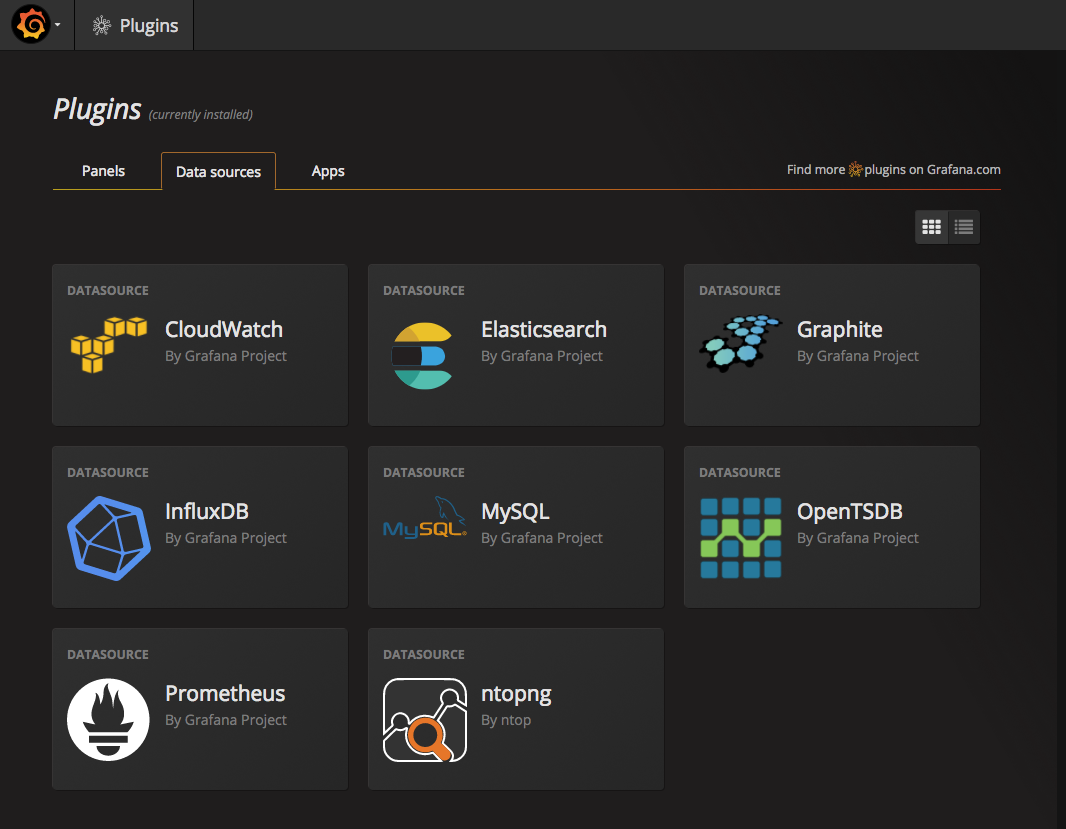Image resolution: width=1066 pixels, height=829 pixels.
Task: Click the DATASOURCE label on Graphite card
Action: [x=740, y=290]
